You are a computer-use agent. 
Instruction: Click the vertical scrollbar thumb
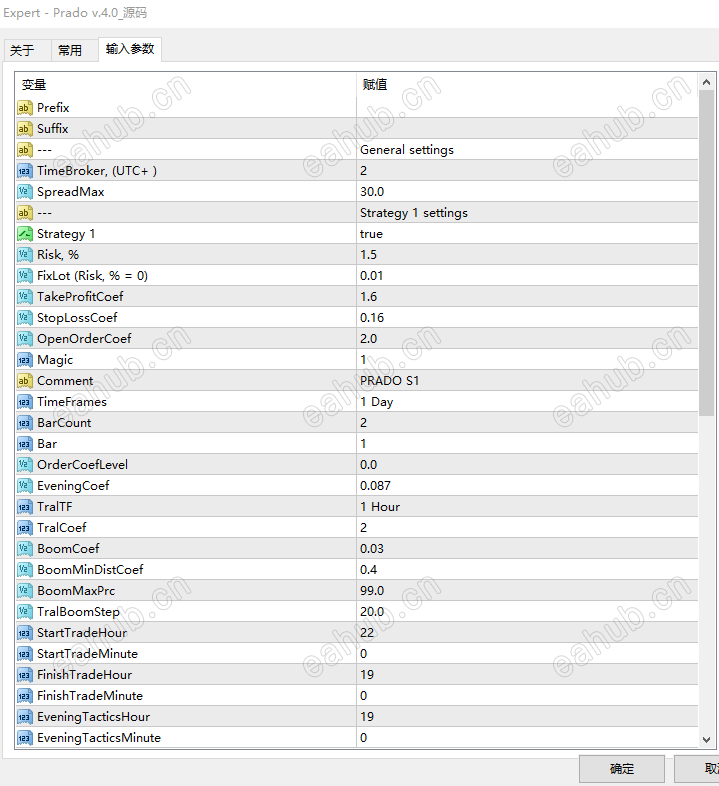point(706,253)
